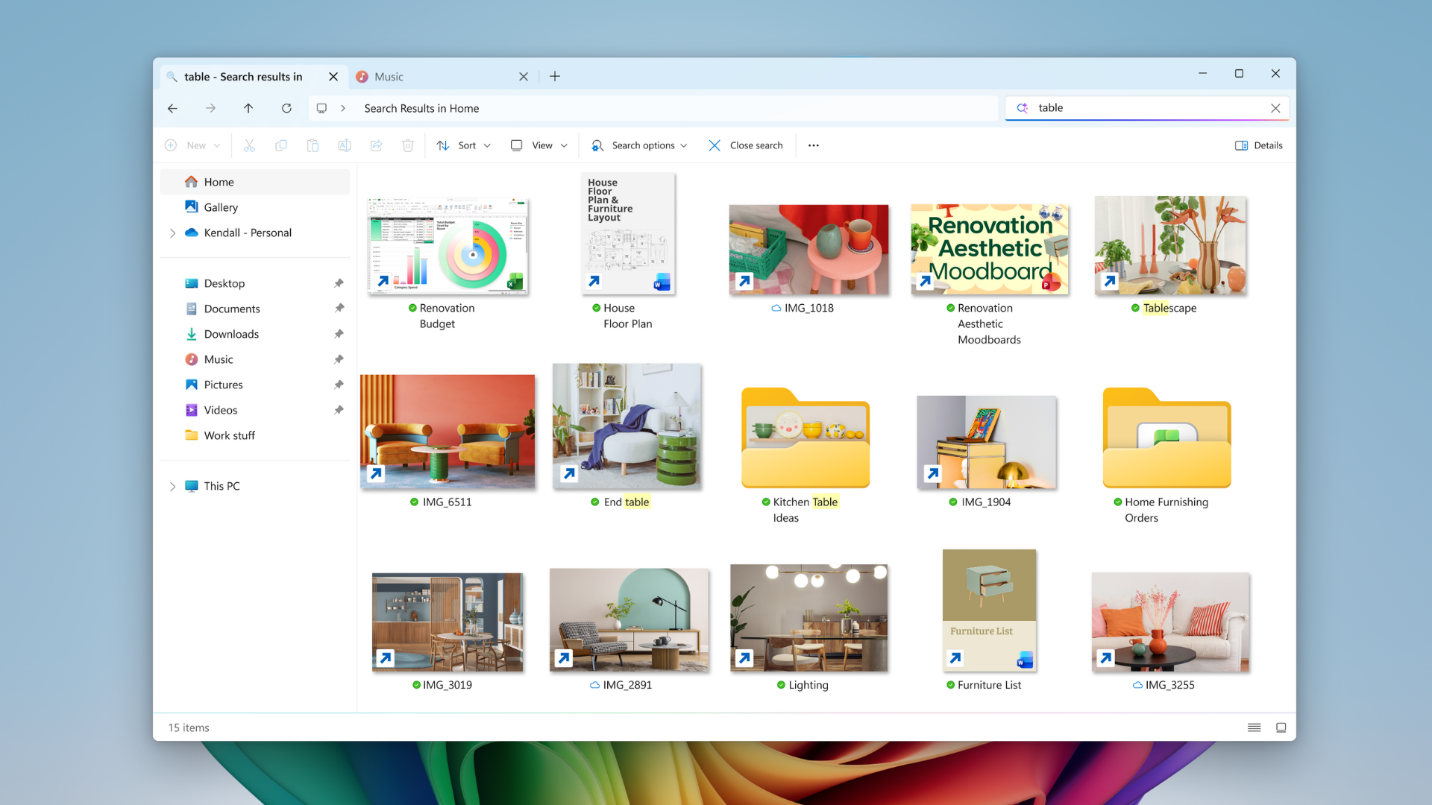Select IMG_3019 dining room thumbnail
Viewport: 1432px width, 805px height.
(447, 622)
